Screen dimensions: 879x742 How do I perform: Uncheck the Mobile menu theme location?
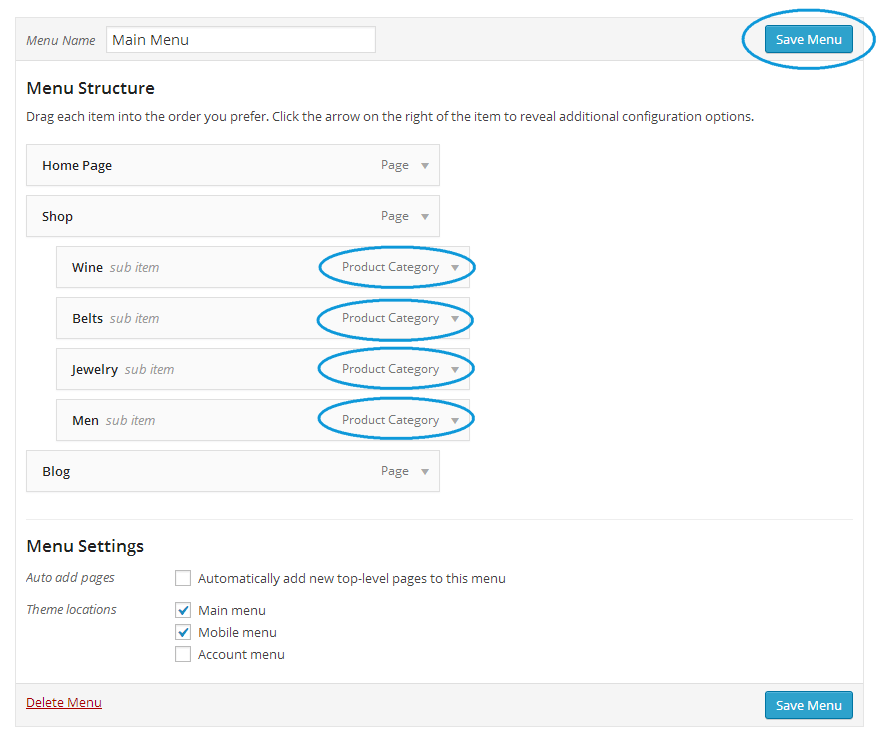[x=183, y=632]
